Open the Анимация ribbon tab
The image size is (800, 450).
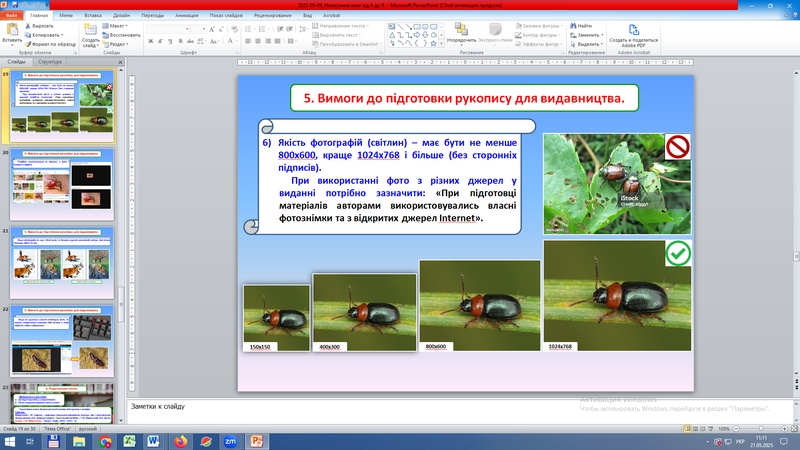point(186,15)
